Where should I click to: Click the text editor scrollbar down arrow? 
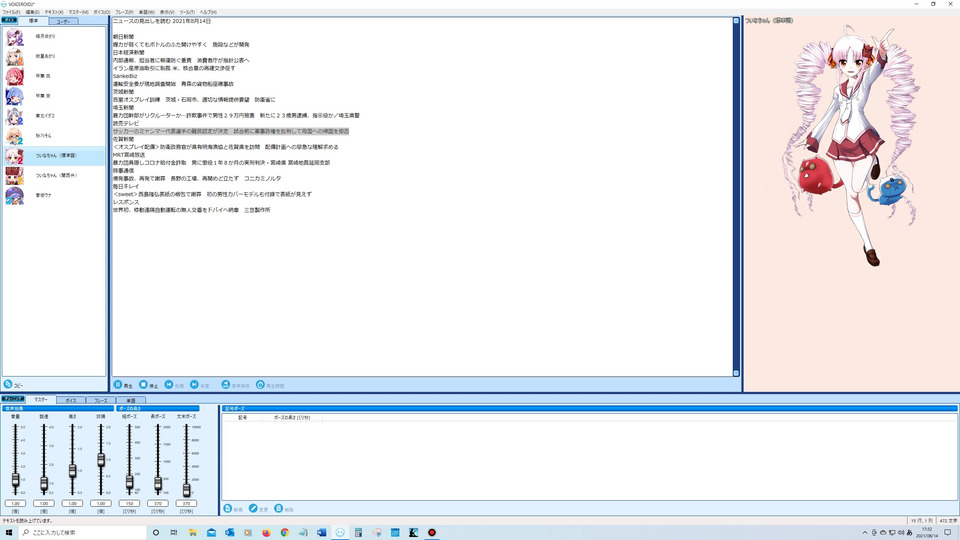point(736,373)
